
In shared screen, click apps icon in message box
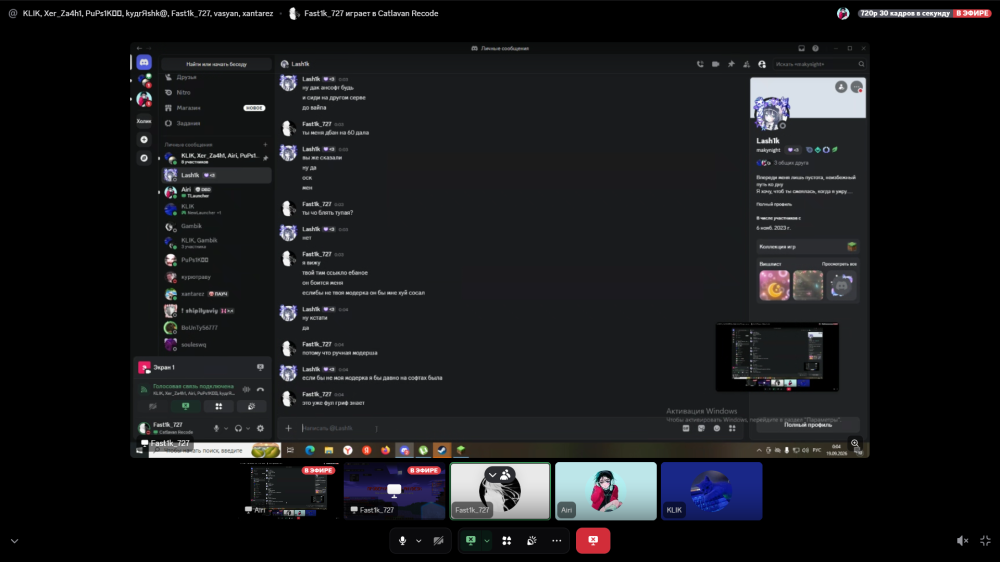(732, 428)
